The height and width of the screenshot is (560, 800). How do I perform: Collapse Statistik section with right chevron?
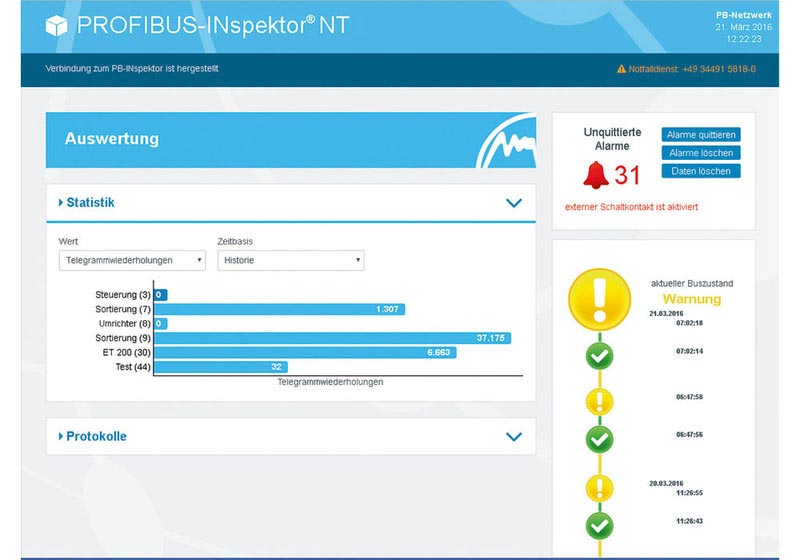click(514, 203)
